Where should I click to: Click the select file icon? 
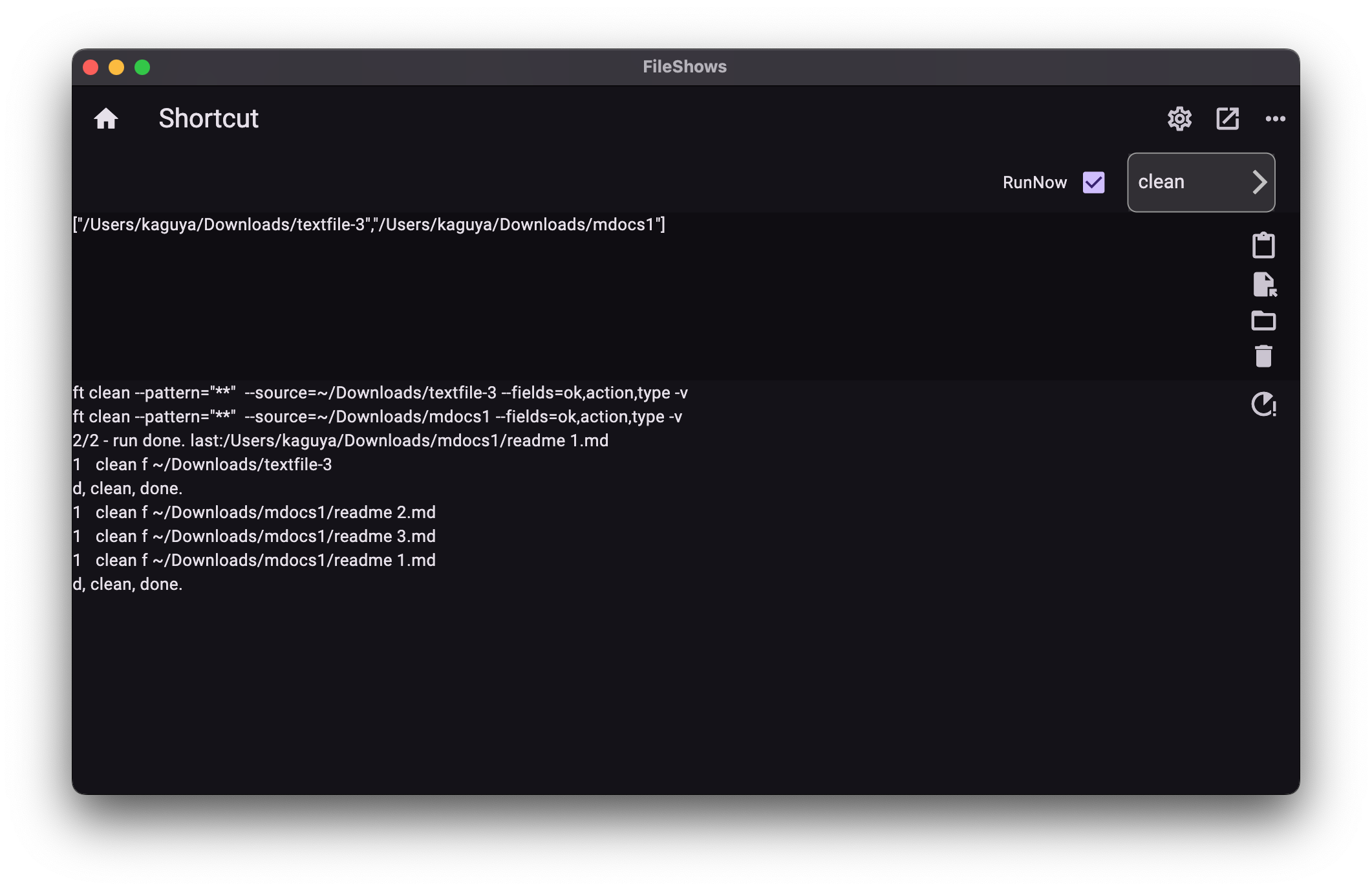pyautogui.click(x=1264, y=285)
